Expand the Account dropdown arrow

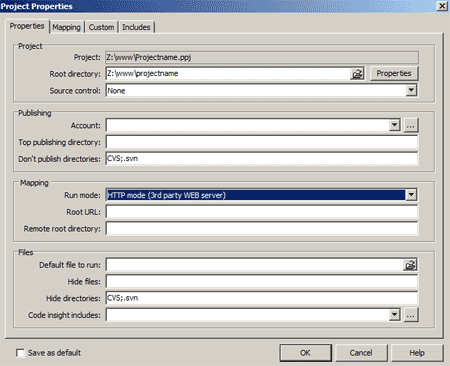pos(395,125)
